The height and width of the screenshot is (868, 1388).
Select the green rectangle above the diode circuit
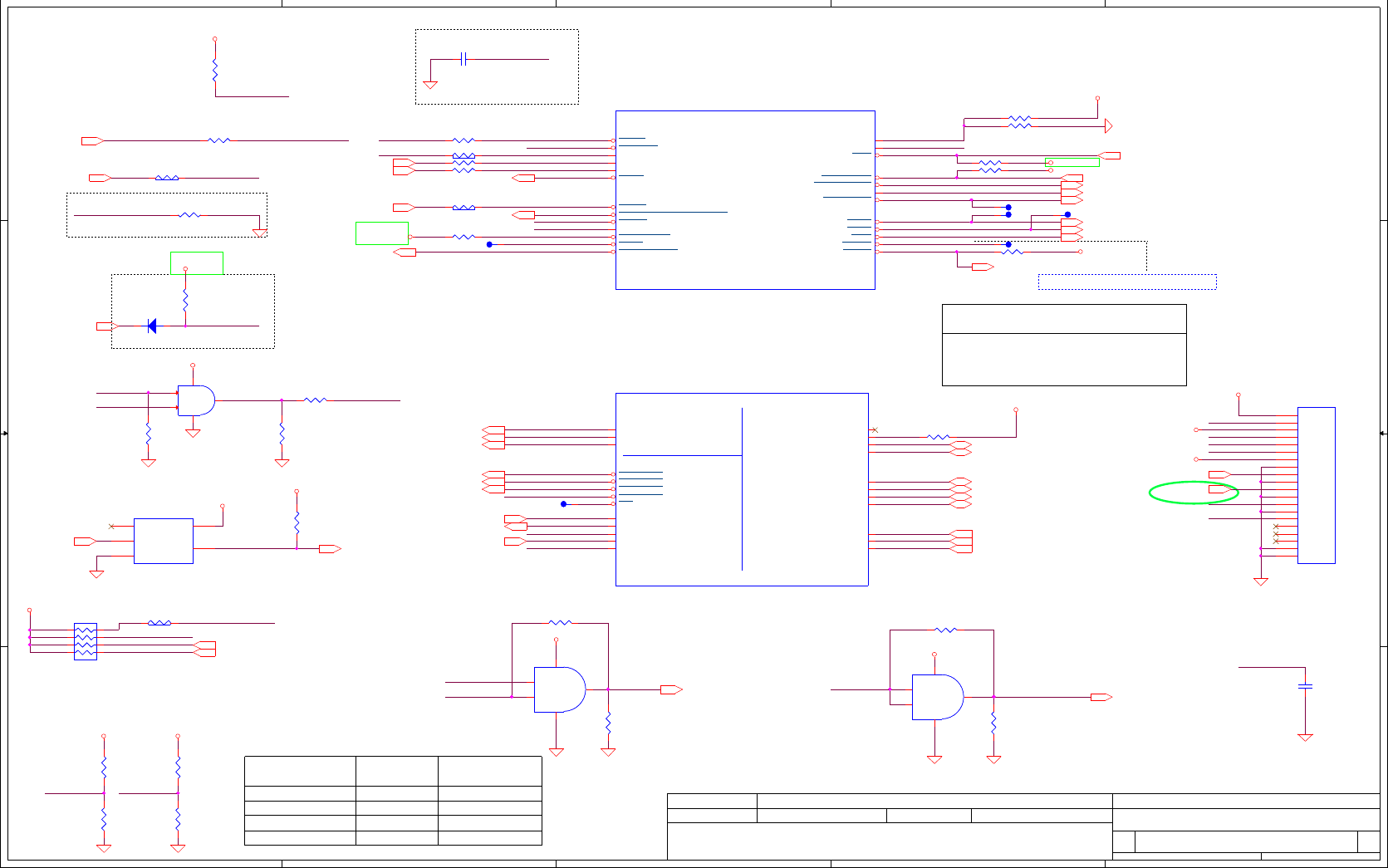pyautogui.click(x=197, y=263)
